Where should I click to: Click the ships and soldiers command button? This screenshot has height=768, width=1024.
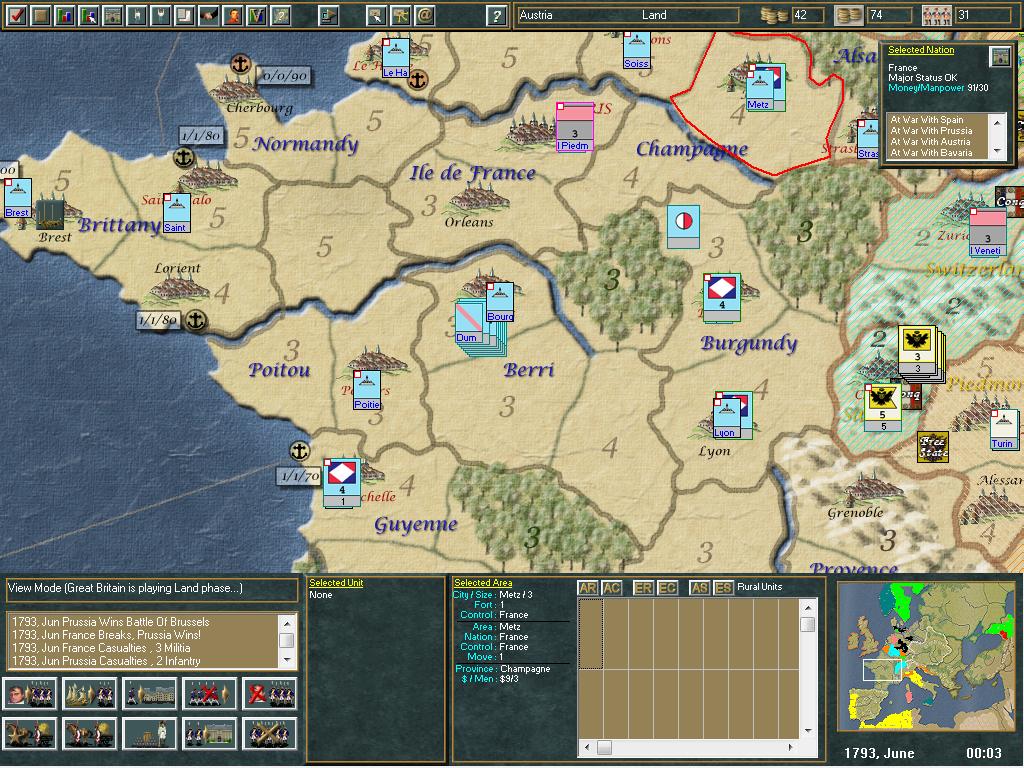click(x=89, y=694)
